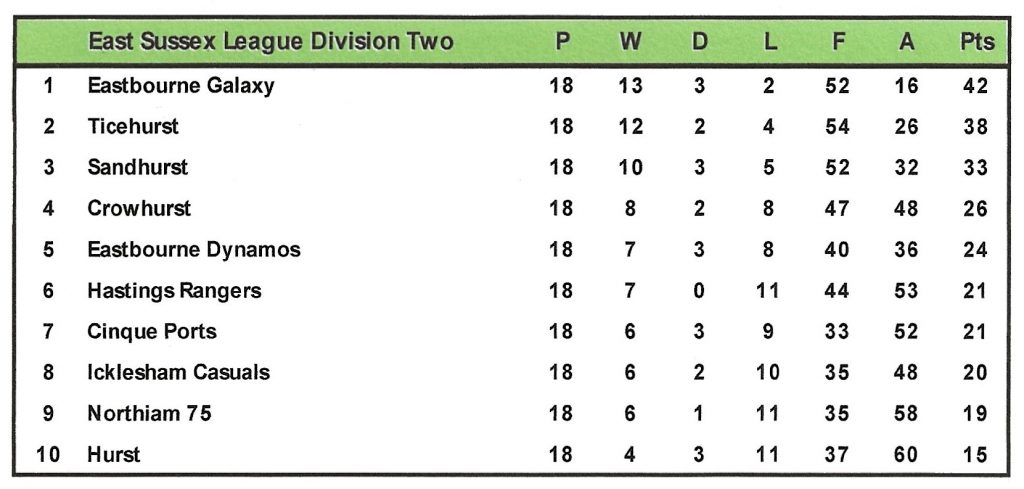Pick the Eastbourne Dynamos team name
The image size is (1024, 489).
pyautogui.click(x=194, y=250)
